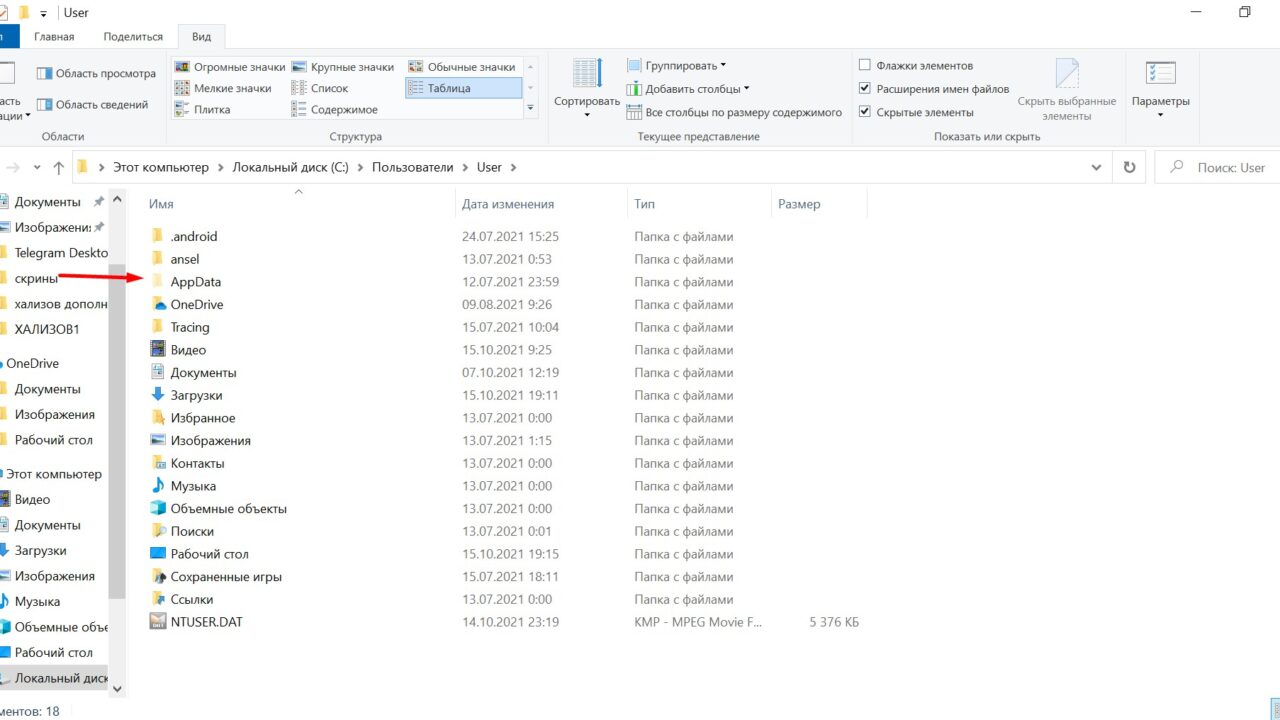Select the OneDrive cloud folder icon in file list
Screen dimensions: 1280x720
tap(158, 304)
